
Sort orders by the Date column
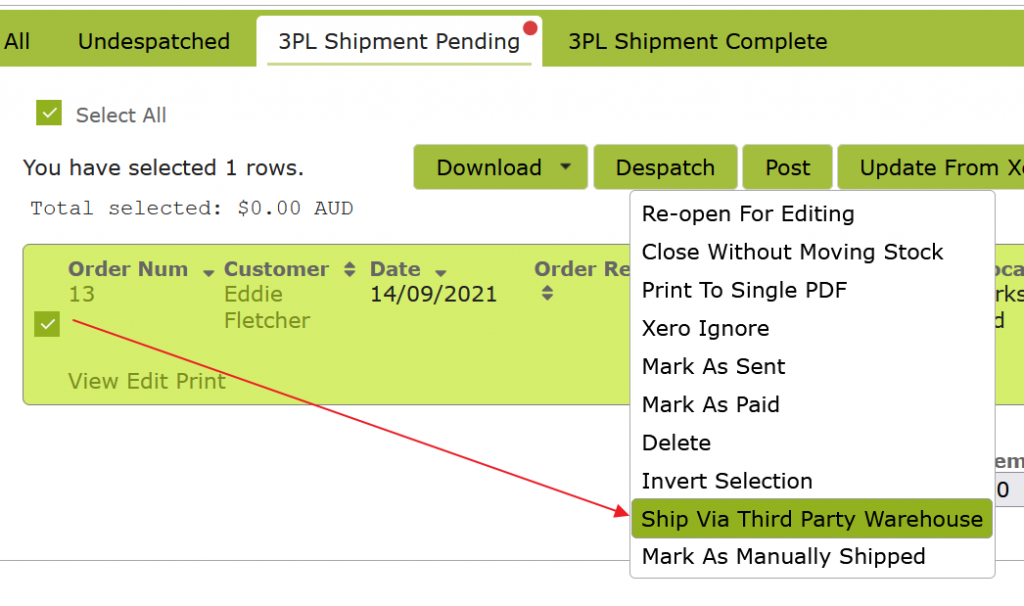440,269
